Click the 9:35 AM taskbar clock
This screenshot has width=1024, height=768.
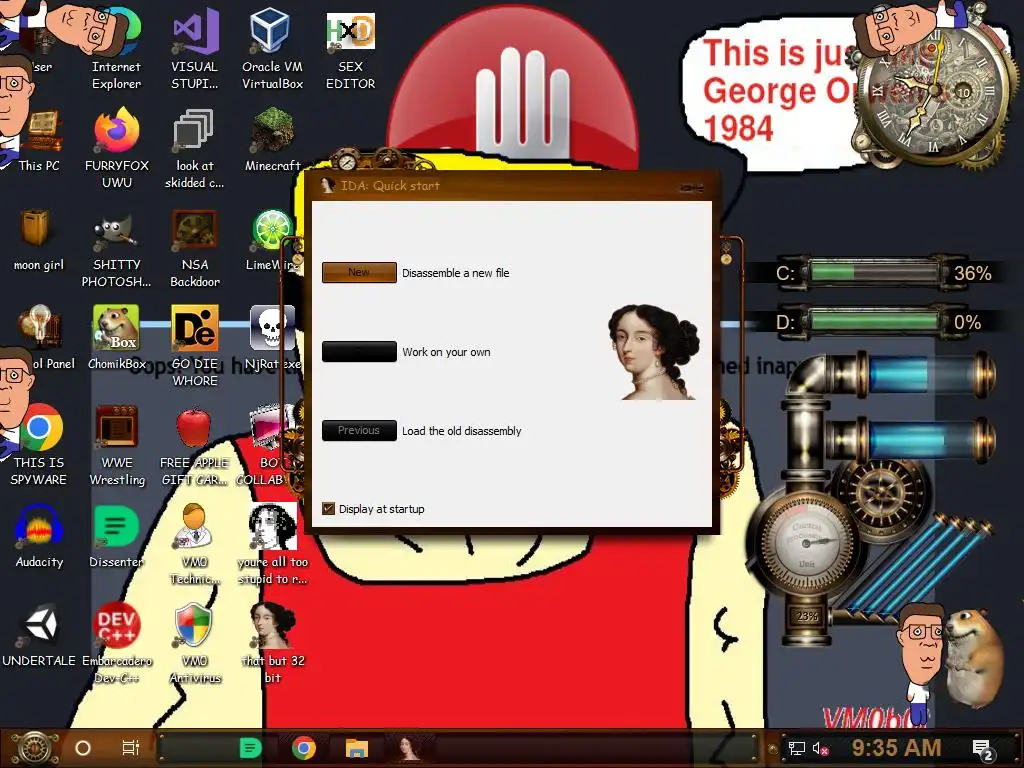pos(897,748)
